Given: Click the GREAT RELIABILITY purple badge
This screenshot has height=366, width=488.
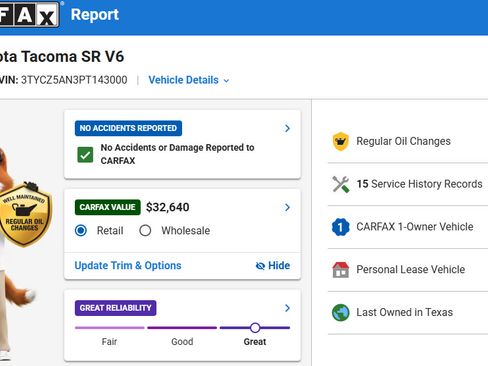Looking at the screenshot, I should [116, 308].
